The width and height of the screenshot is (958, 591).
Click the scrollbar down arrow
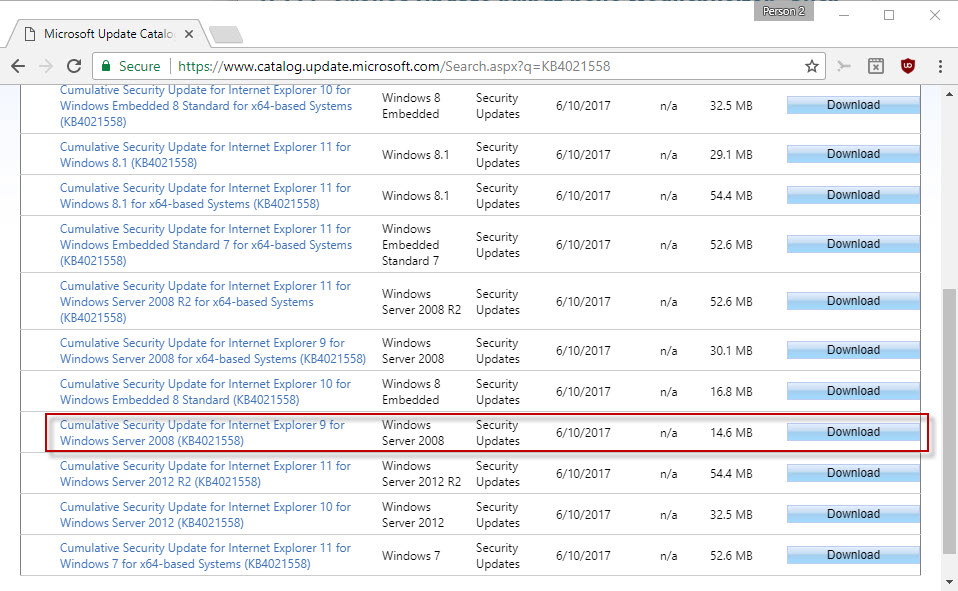[949, 581]
